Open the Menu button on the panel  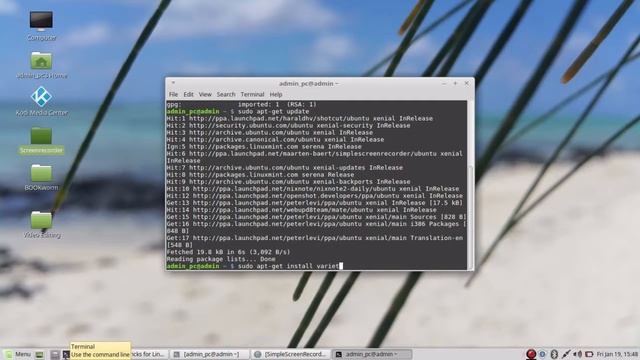pos(18,354)
